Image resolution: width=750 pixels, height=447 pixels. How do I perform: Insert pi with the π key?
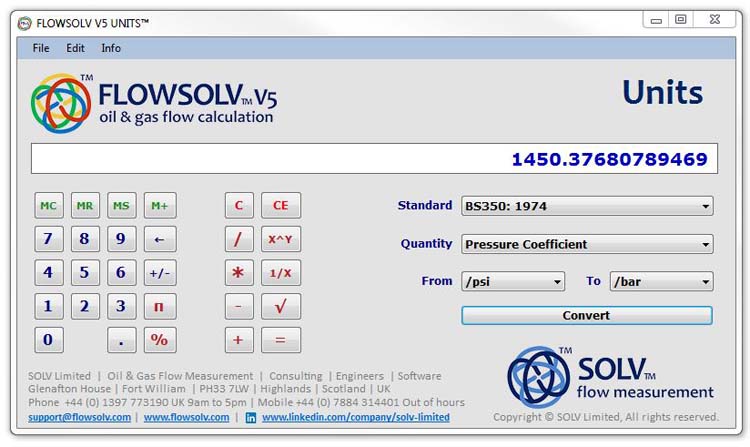click(x=160, y=306)
